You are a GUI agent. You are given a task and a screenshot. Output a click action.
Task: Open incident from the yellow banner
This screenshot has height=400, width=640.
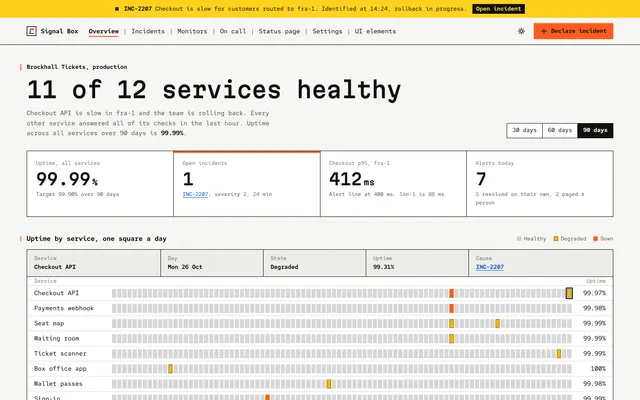pyautogui.click(x=498, y=9)
